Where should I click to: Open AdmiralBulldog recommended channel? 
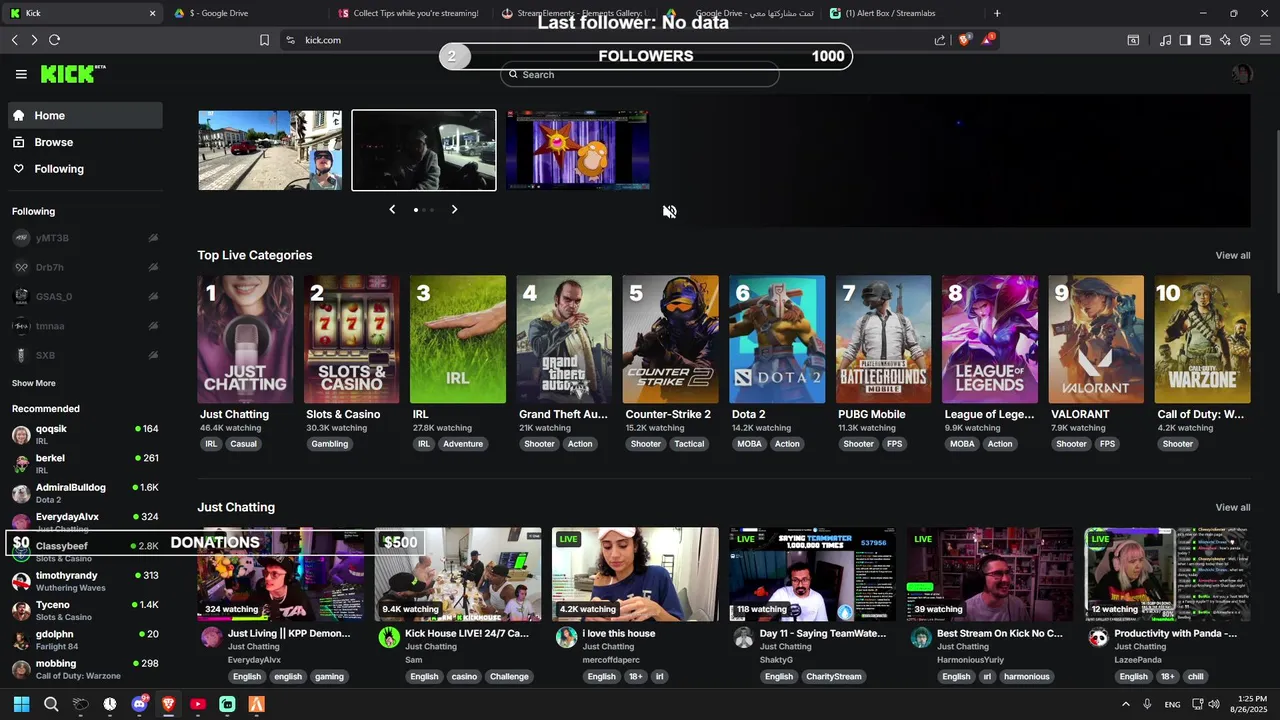point(85,493)
